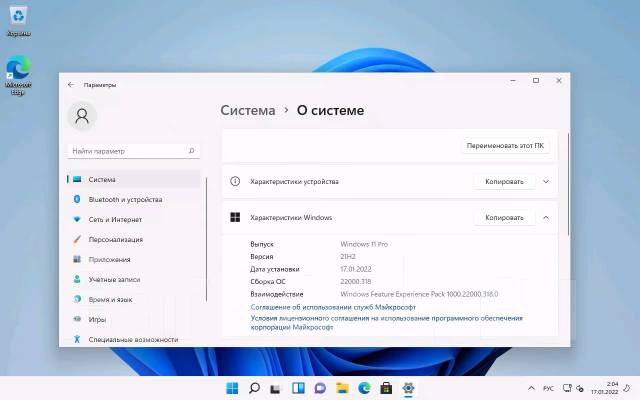Open the clock and date in taskbar
This screenshot has width=640, height=400.
(605, 388)
